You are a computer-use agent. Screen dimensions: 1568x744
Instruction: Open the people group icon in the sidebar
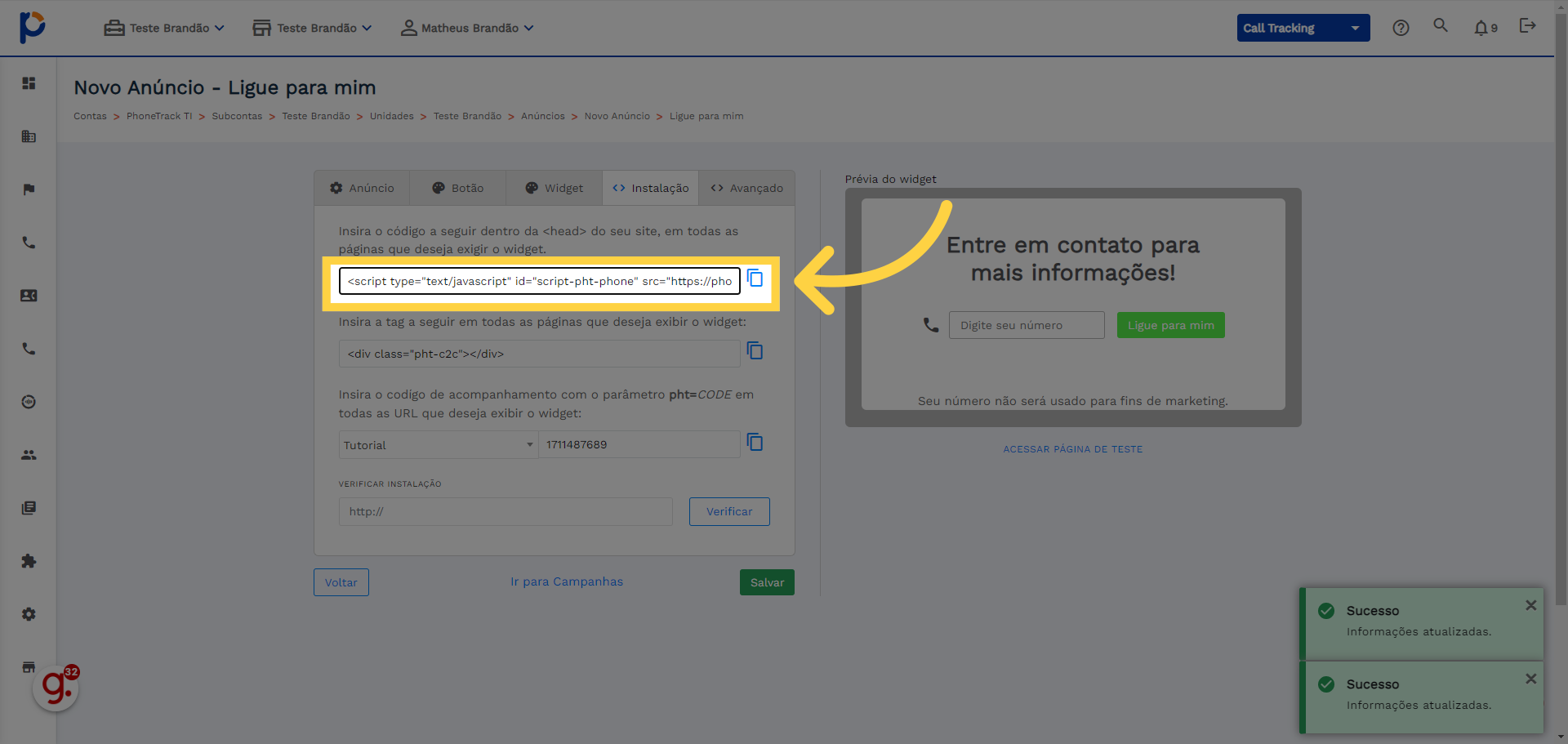29,455
